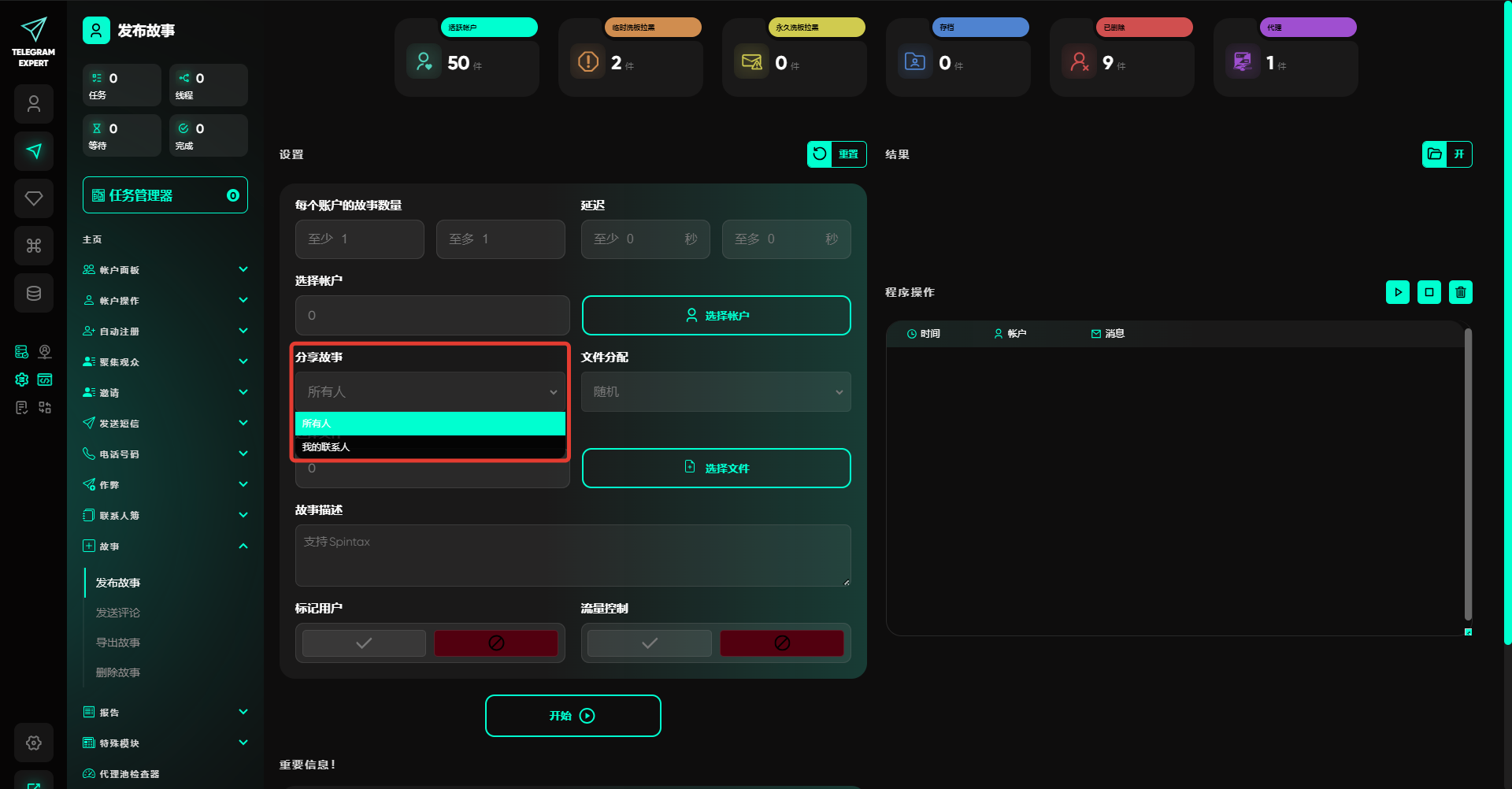Click the bottom settings gear in sidebar
1512x789 pixels.
(x=34, y=743)
